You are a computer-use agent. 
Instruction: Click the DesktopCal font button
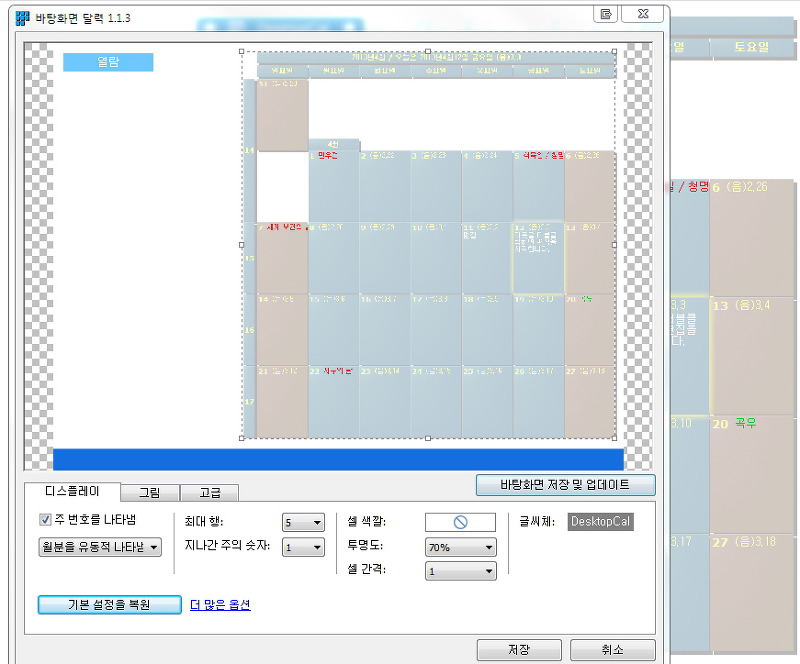point(601,522)
